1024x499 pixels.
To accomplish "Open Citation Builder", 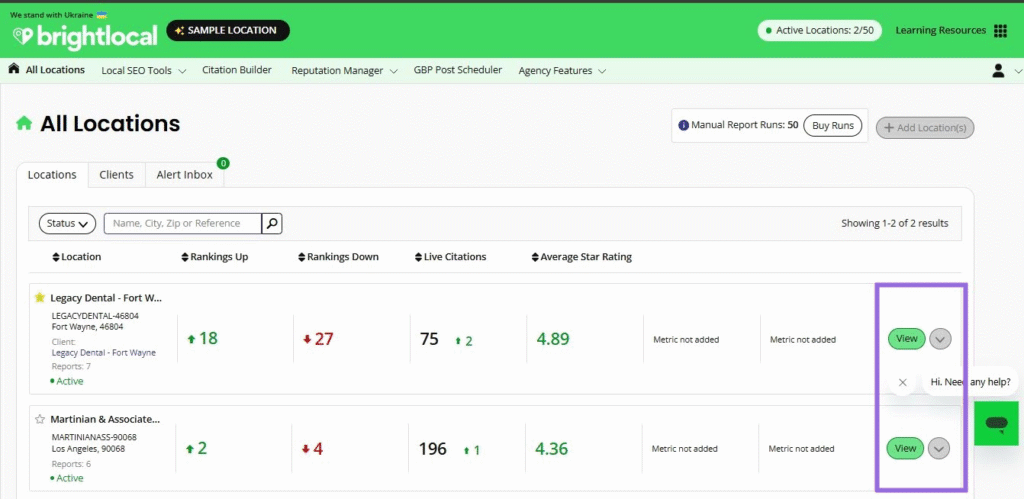I will coord(236,70).
